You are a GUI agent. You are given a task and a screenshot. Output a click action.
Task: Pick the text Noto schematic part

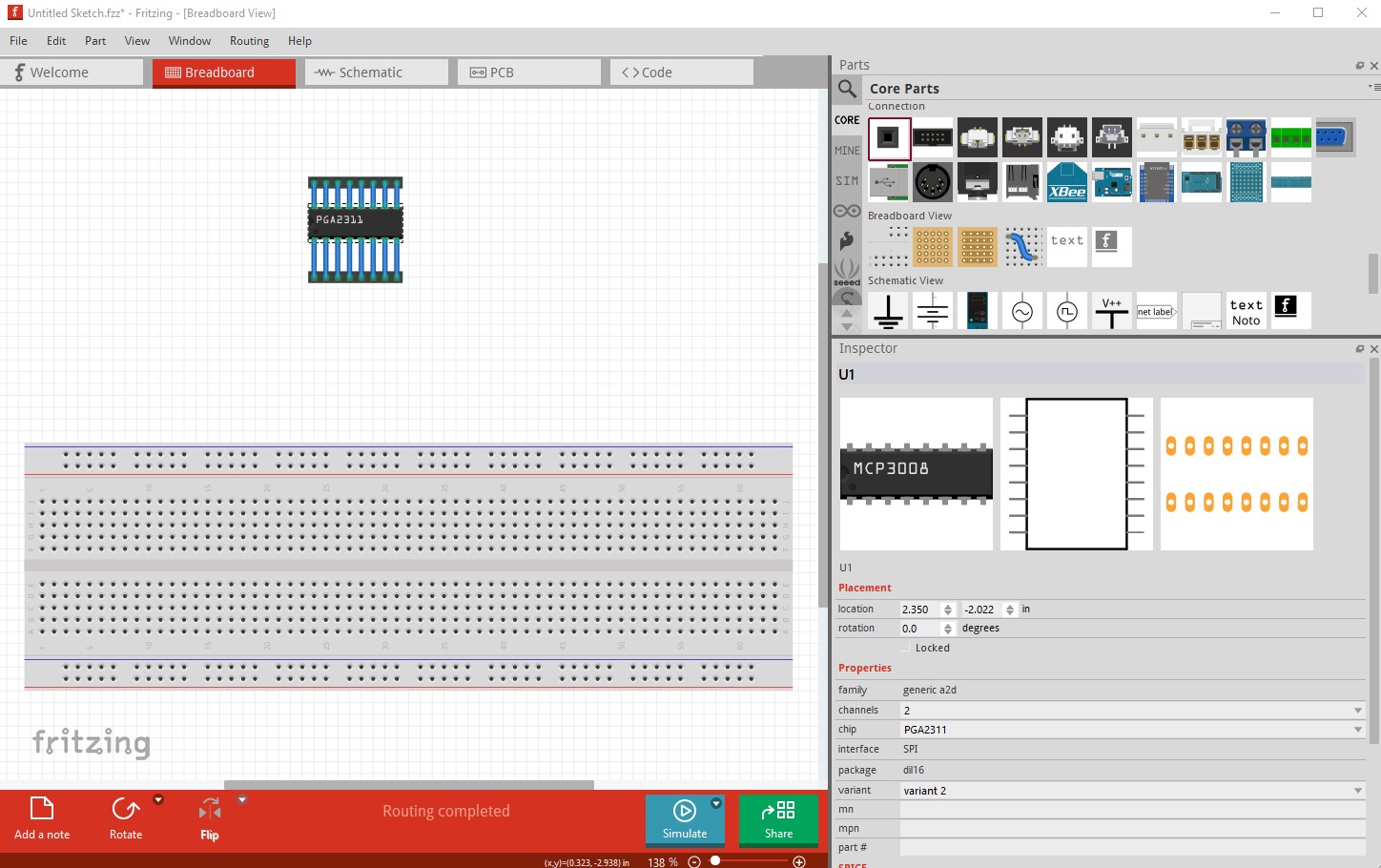coord(1246,311)
